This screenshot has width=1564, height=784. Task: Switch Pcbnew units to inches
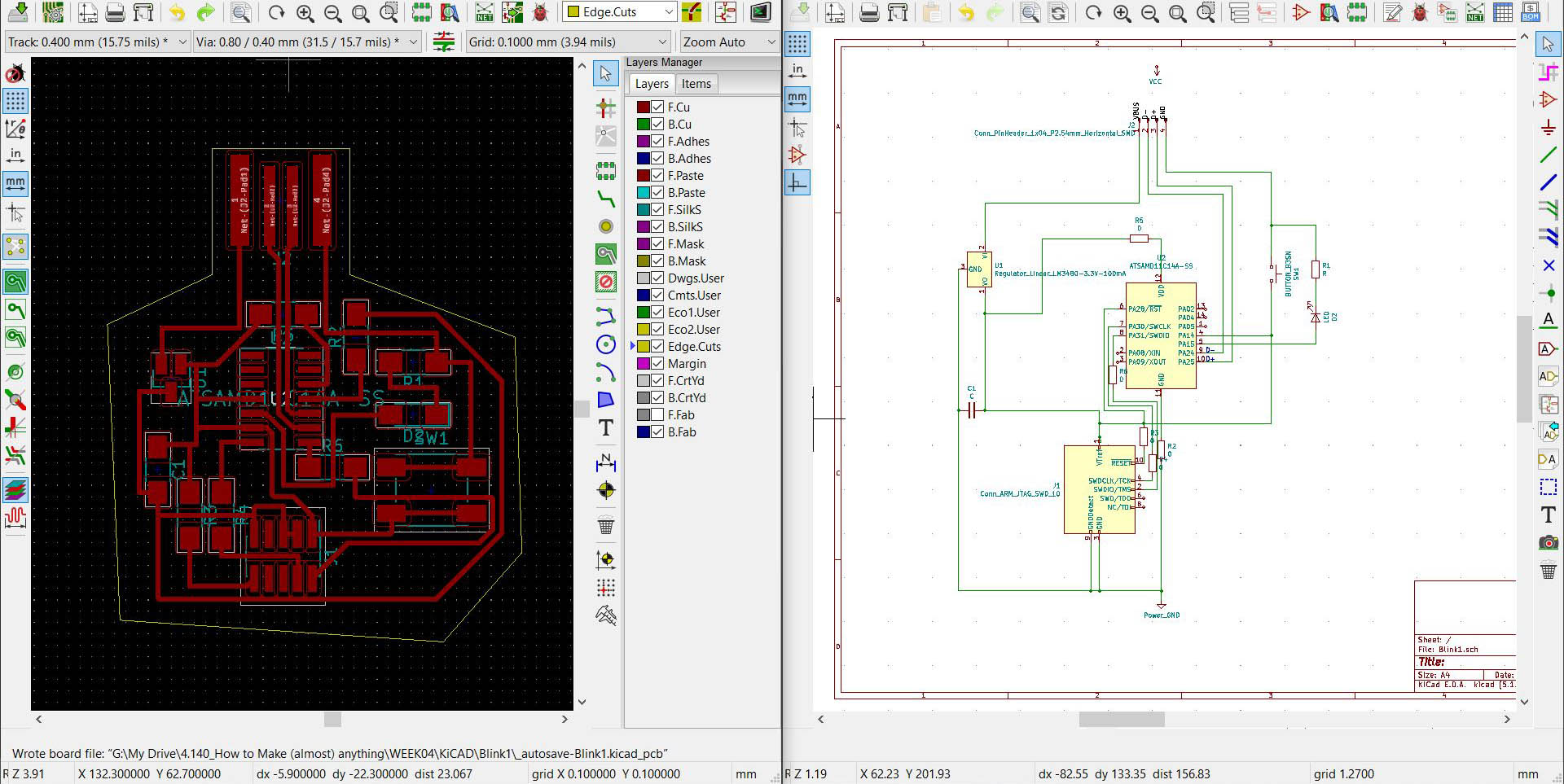tap(15, 155)
